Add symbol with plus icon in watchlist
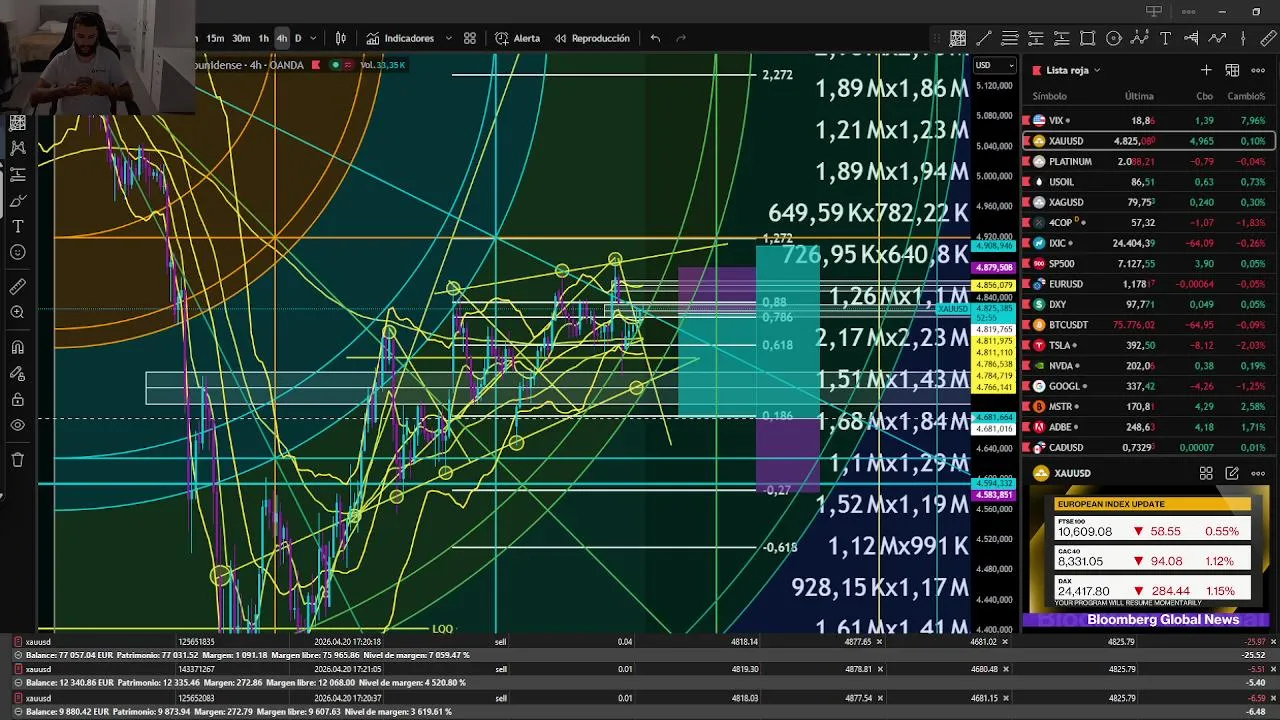This screenshot has height=720, width=1280. [1206, 70]
